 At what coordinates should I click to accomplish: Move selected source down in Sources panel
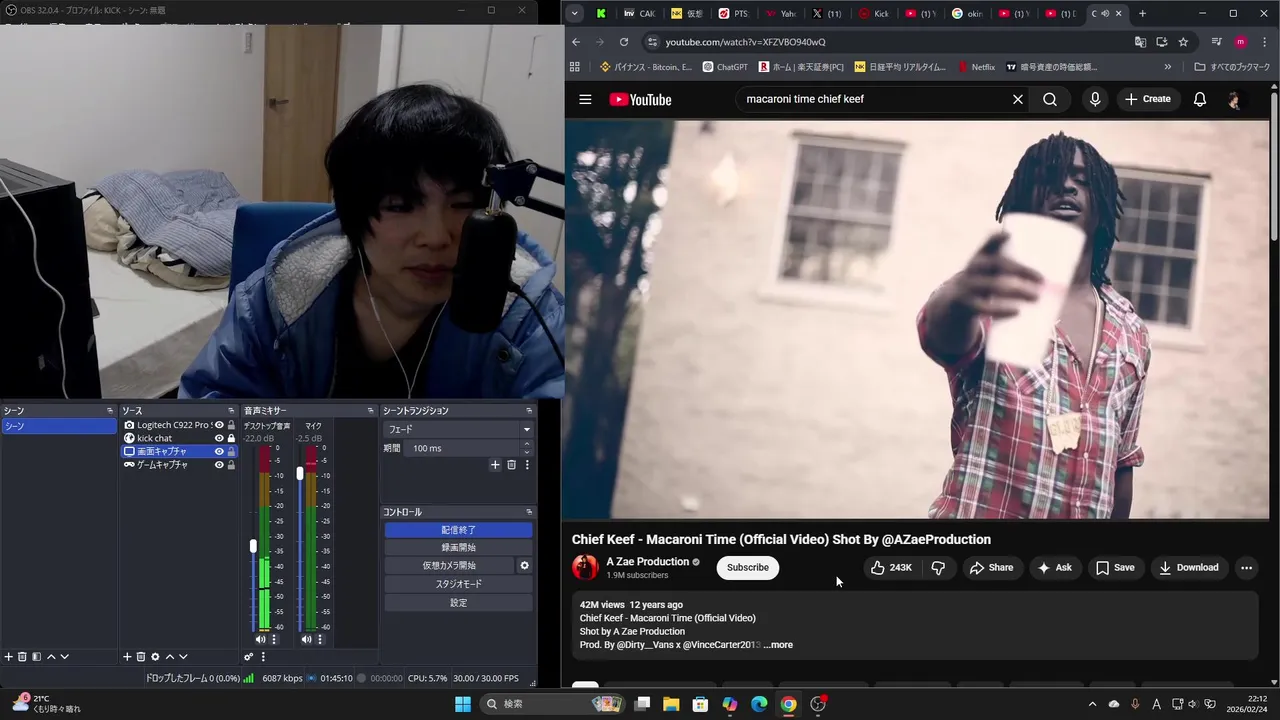click(x=183, y=657)
